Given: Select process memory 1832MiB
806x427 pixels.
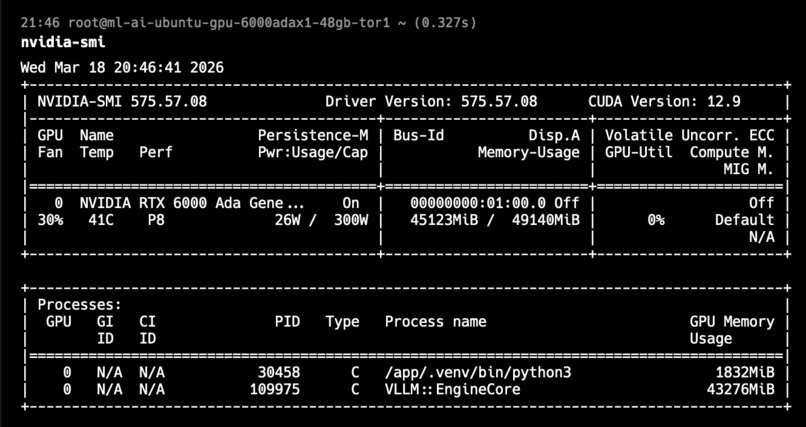Looking at the screenshot, I should coord(745,373).
